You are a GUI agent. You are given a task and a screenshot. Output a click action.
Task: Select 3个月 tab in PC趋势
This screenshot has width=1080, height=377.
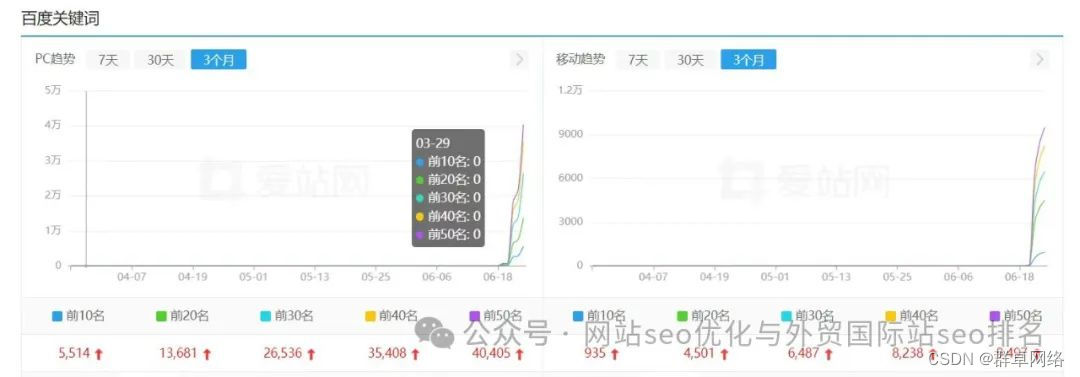[218, 60]
